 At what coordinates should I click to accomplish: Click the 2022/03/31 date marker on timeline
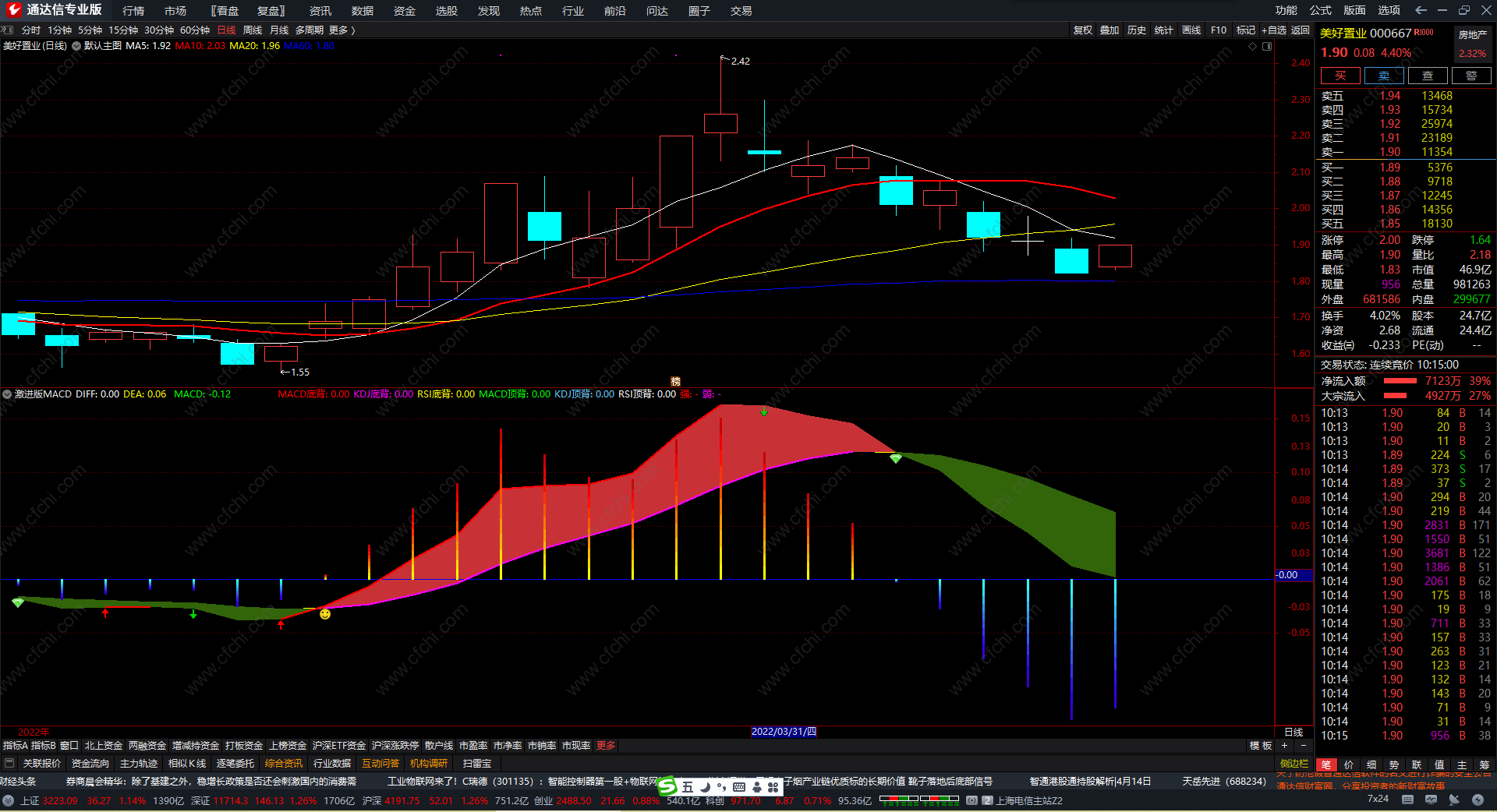click(x=784, y=732)
